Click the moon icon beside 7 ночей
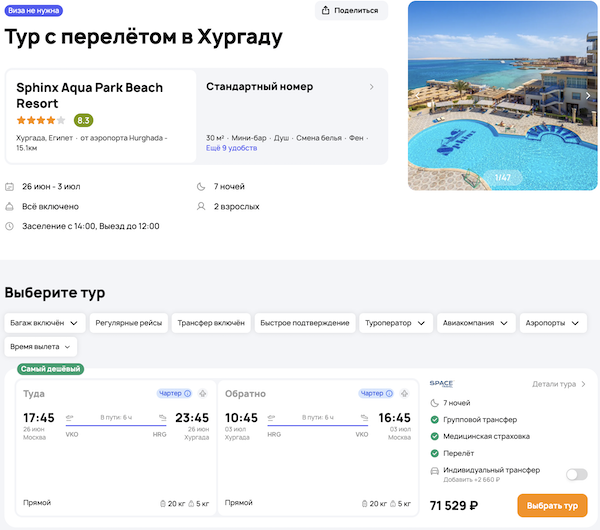This screenshot has height=530, width=600. (x=202, y=187)
